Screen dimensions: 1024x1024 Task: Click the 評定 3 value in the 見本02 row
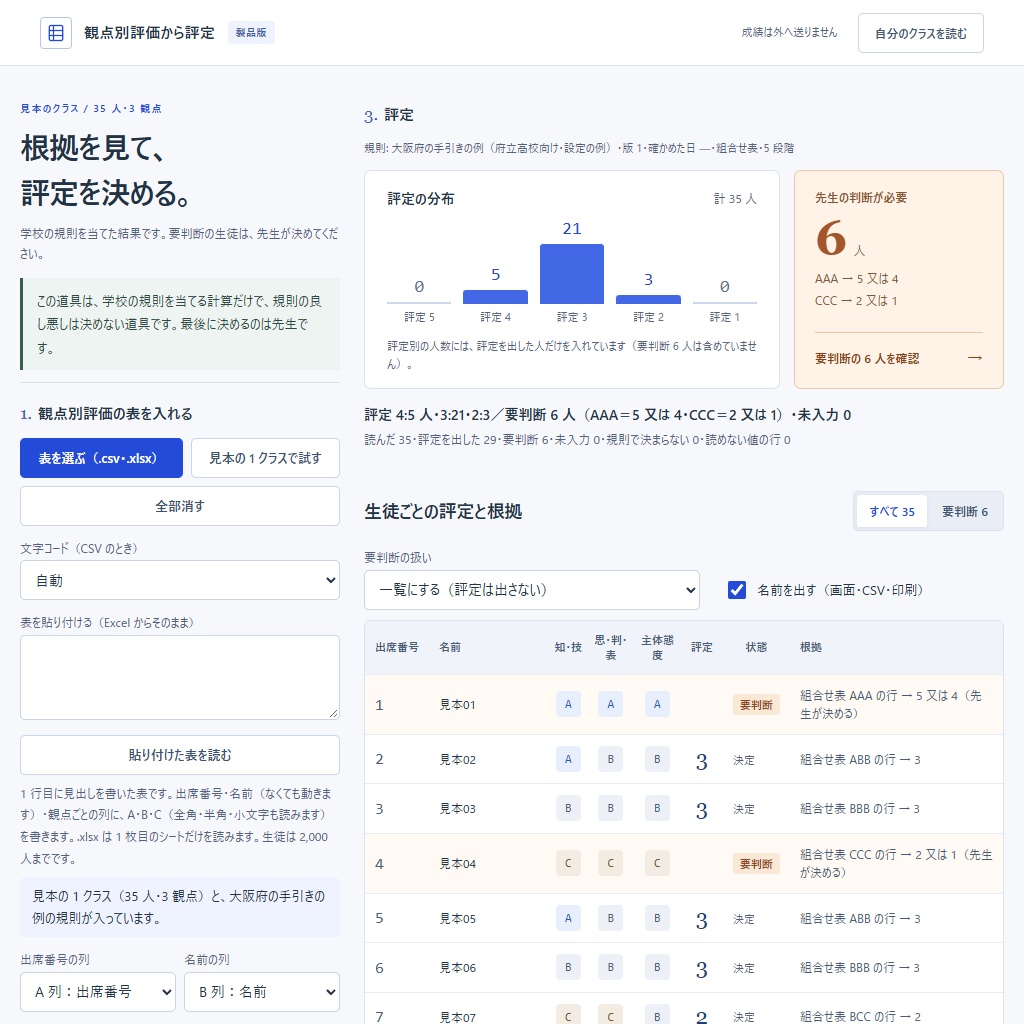pyautogui.click(x=701, y=761)
